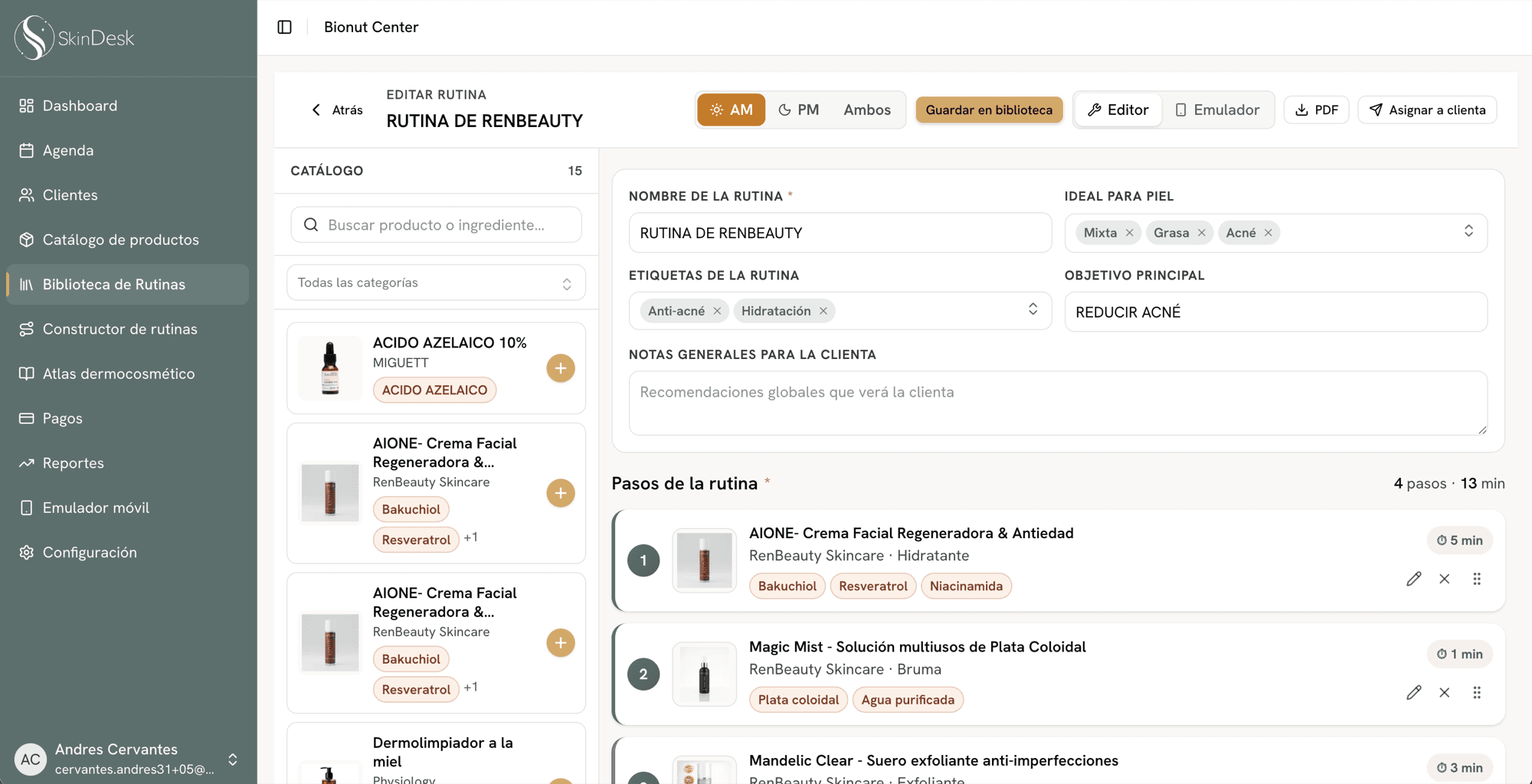Switch to Editor view
Image resolution: width=1532 pixels, height=784 pixels.
point(1118,109)
